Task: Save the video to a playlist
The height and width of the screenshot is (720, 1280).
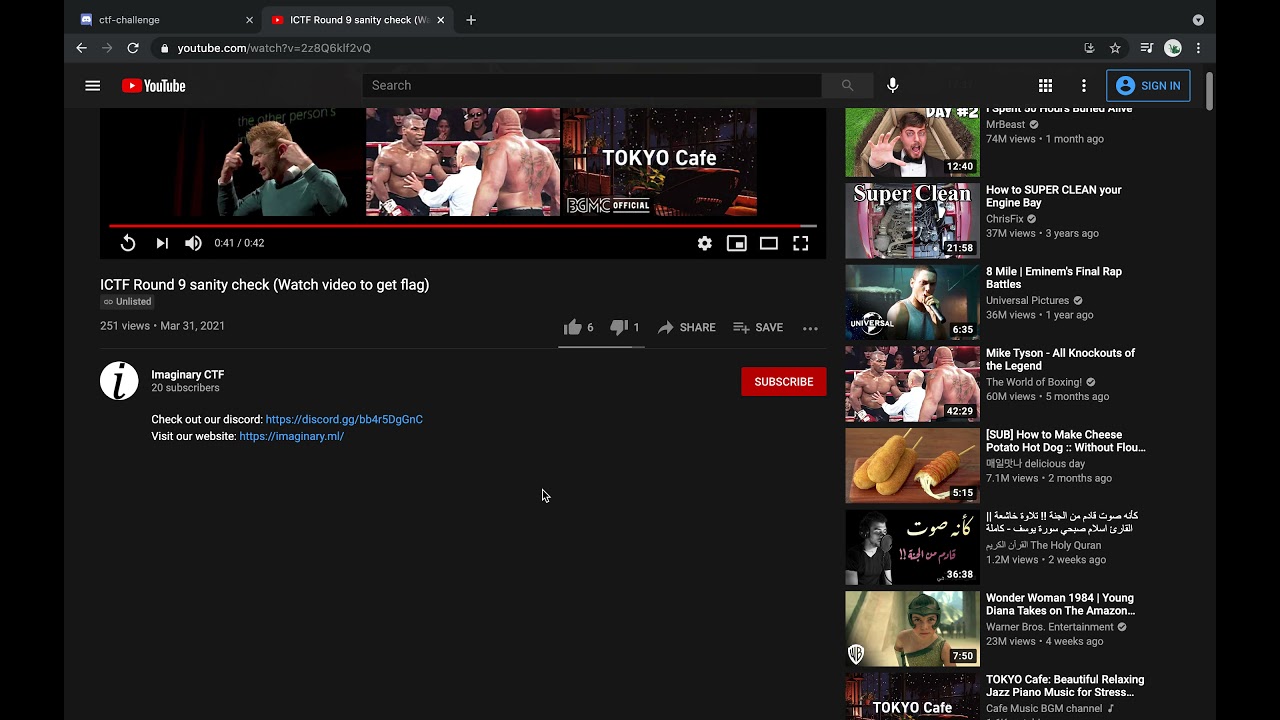Action: (758, 327)
